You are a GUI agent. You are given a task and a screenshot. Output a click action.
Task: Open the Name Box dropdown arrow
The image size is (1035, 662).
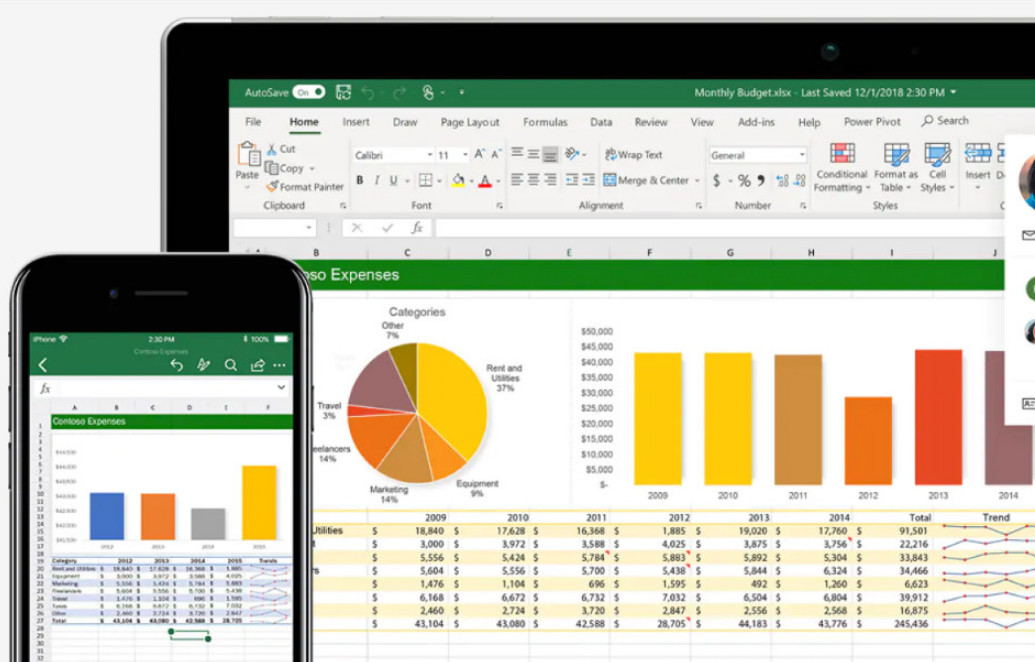(x=308, y=228)
